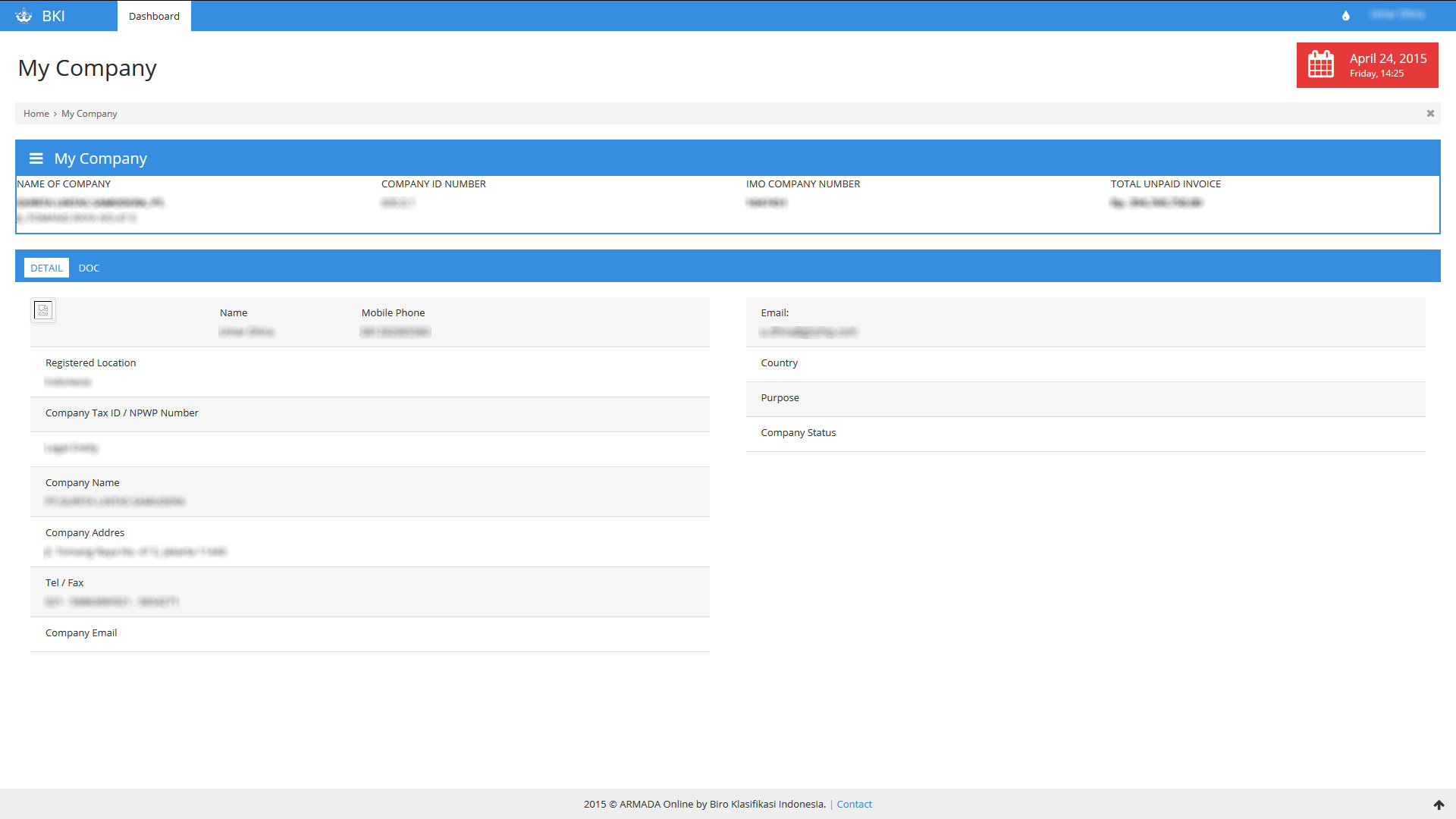Click the broken profile image thumbnail
Viewport: 1456px width, 819px height.
(x=43, y=310)
